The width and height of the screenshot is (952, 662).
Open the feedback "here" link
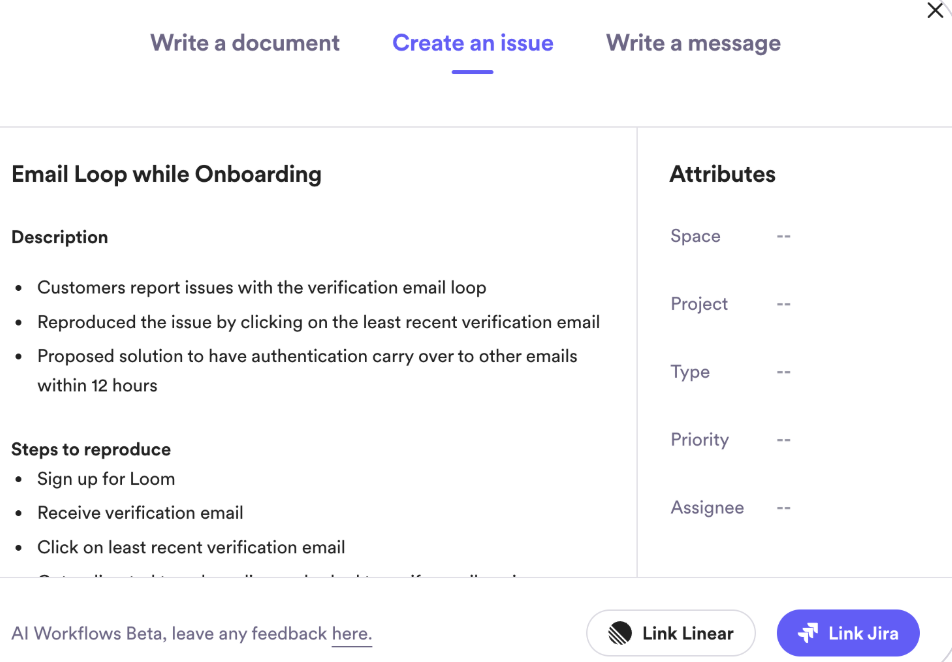tap(351, 634)
